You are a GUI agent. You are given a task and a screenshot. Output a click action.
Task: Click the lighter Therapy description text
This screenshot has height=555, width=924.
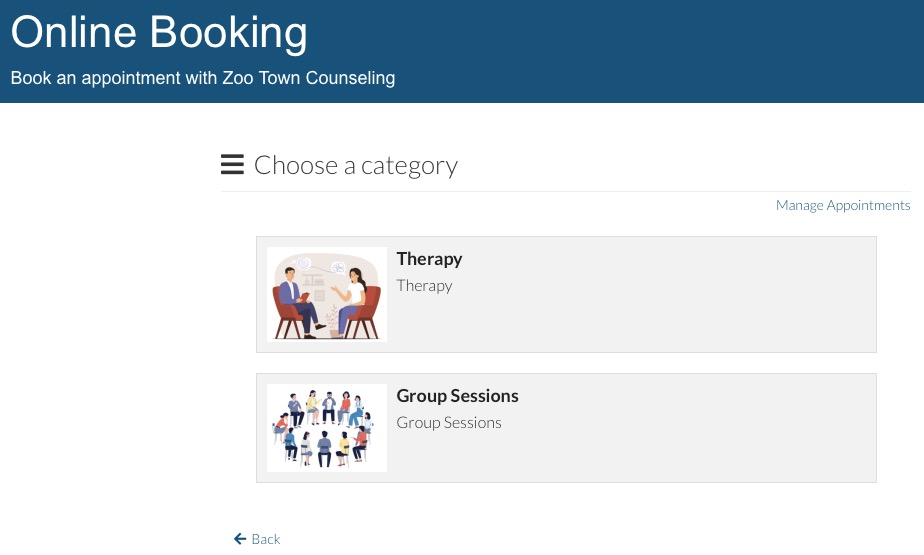click(424, 286)
